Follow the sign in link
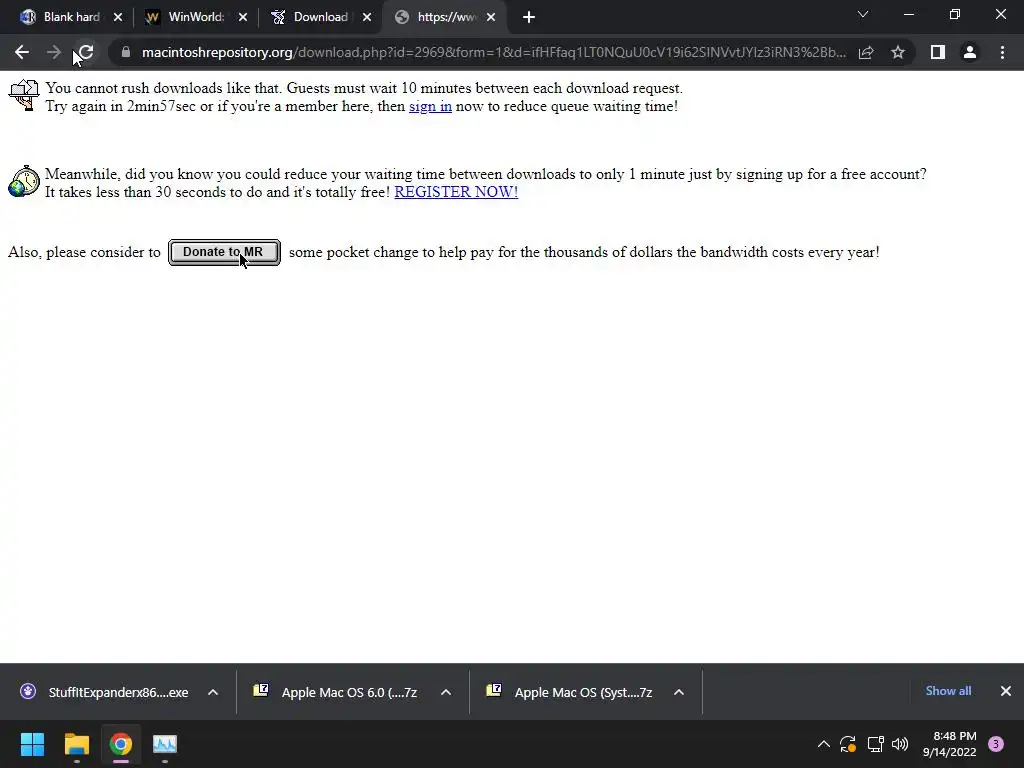Viewport: 1024px width, 768px height. [x=430, y=106]
